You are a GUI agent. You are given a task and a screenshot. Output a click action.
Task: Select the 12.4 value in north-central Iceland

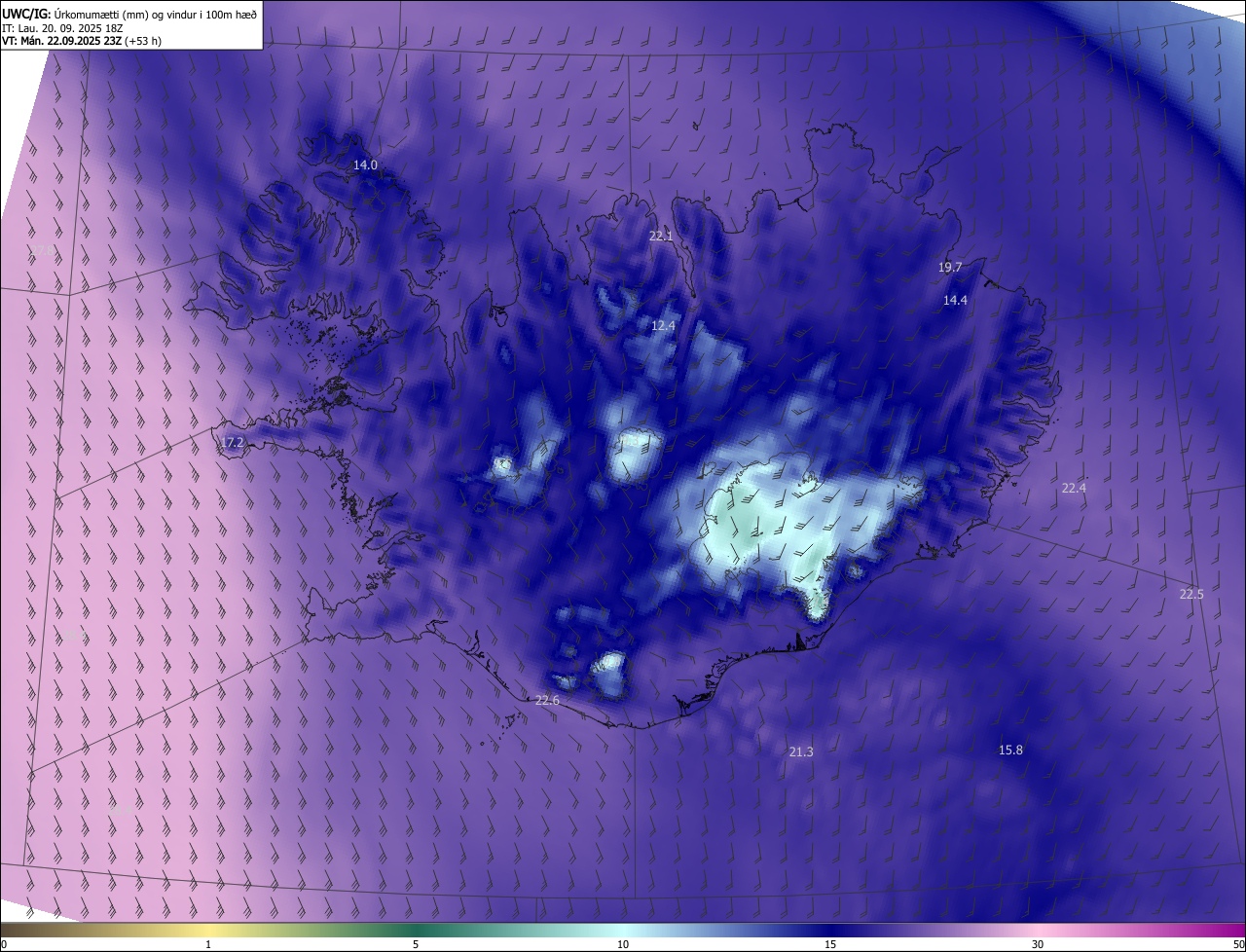tap(663, 326)
